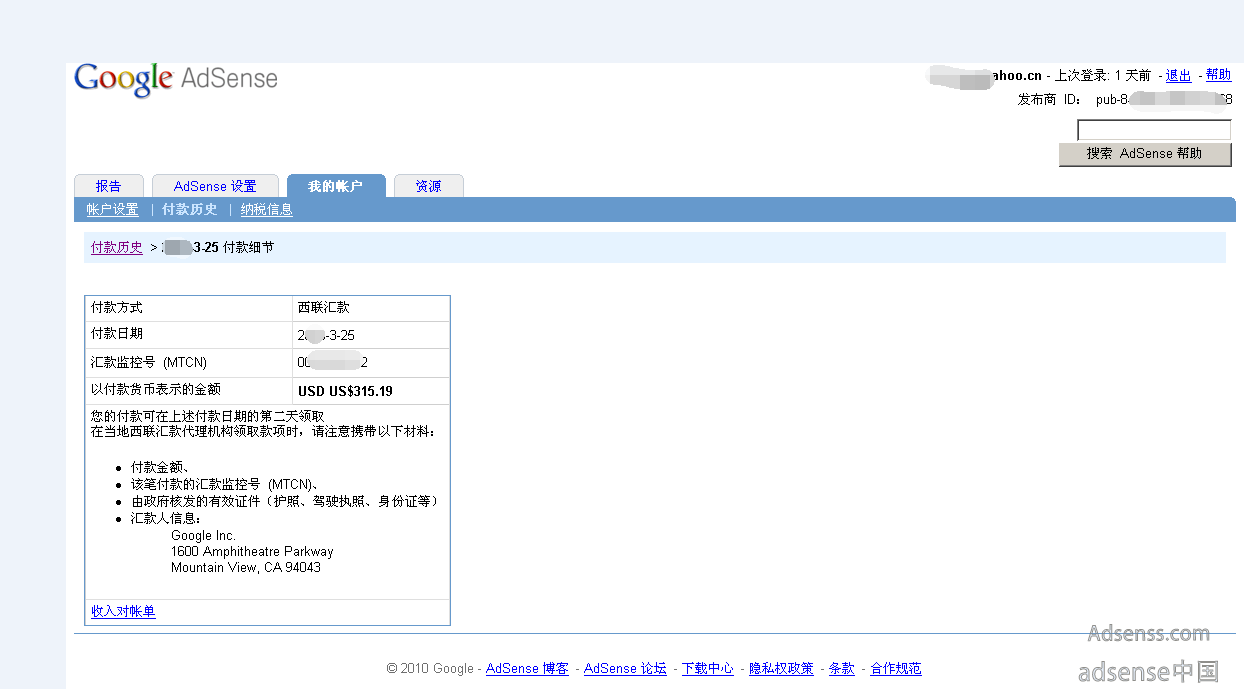Click the 付款方式 row label
Image resolution: width=1244 pixels, height=689 pixels.
click(117, 308)
